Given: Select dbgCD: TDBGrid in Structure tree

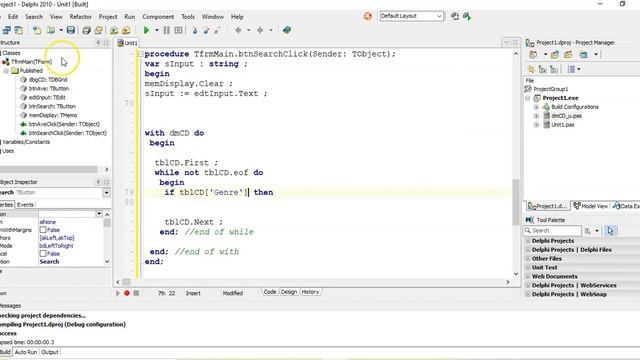Looking at the screenshot, I should (48, 80).
